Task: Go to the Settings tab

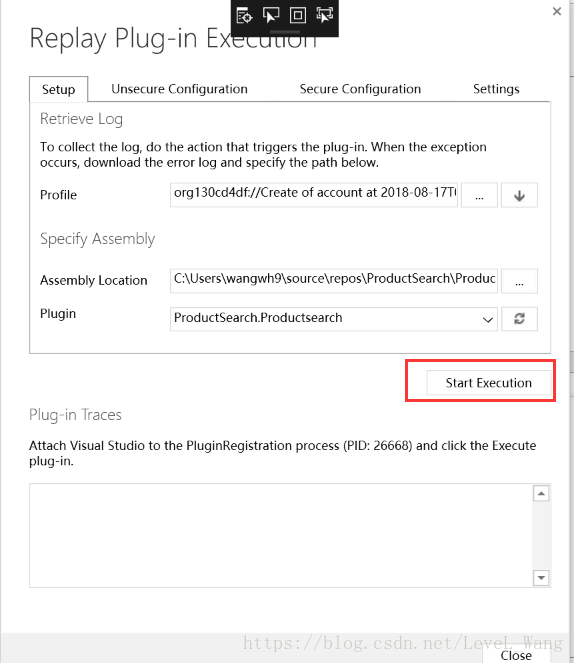Action: 496,89
